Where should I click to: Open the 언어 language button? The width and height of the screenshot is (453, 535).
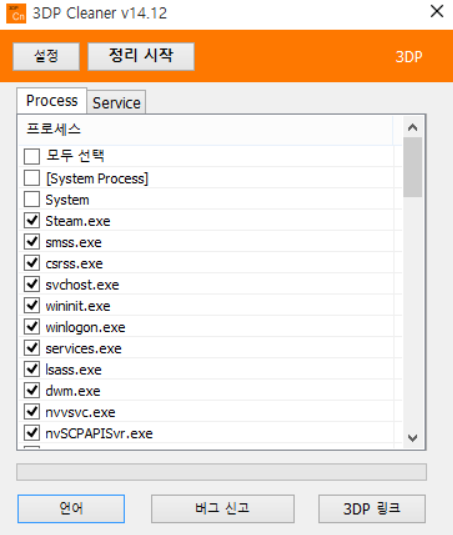(71, 509)
